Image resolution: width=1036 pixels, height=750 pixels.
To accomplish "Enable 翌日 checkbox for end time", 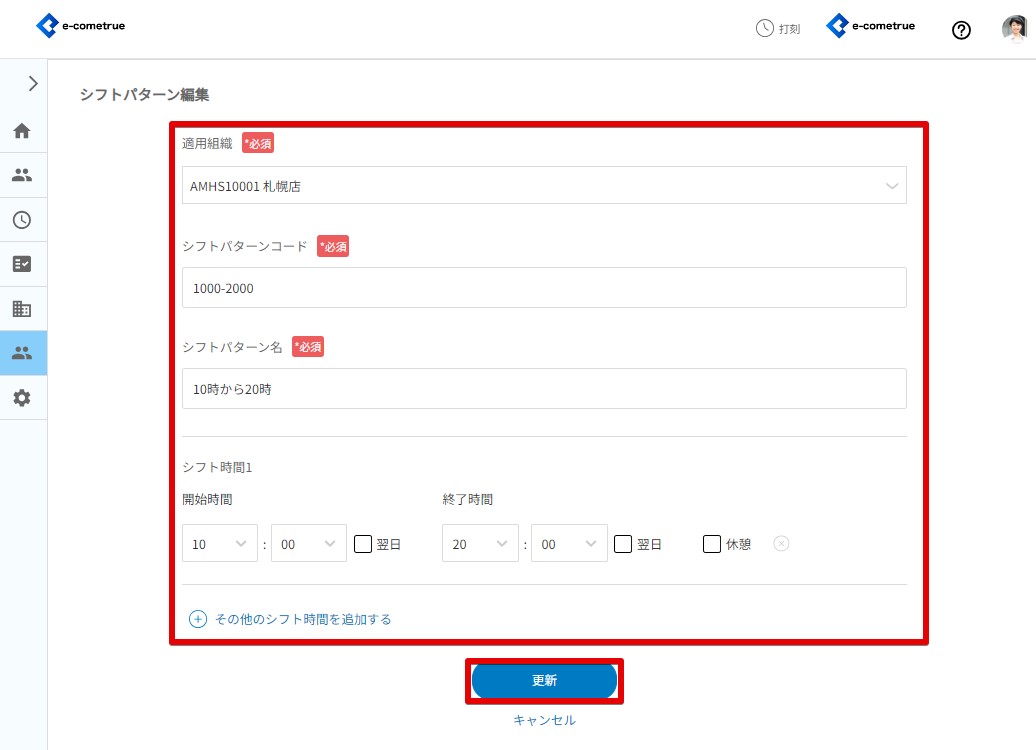I will click(623, 544).
